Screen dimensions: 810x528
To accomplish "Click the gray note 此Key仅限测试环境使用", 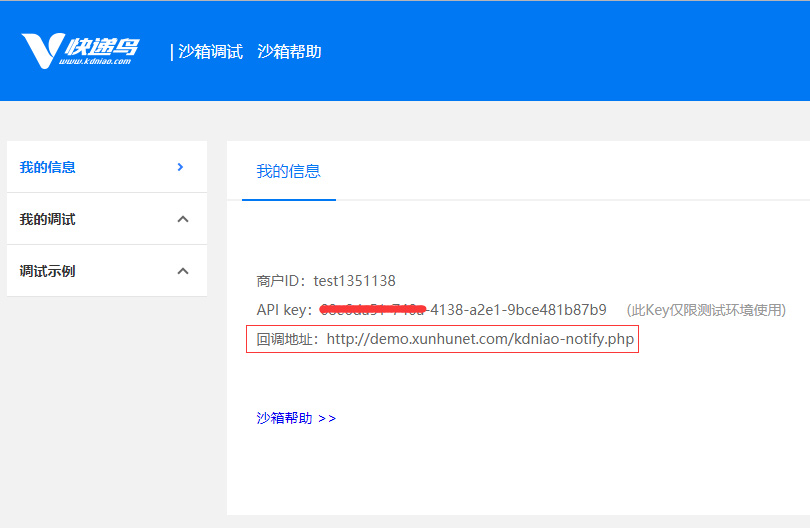I will coord(706,310).
